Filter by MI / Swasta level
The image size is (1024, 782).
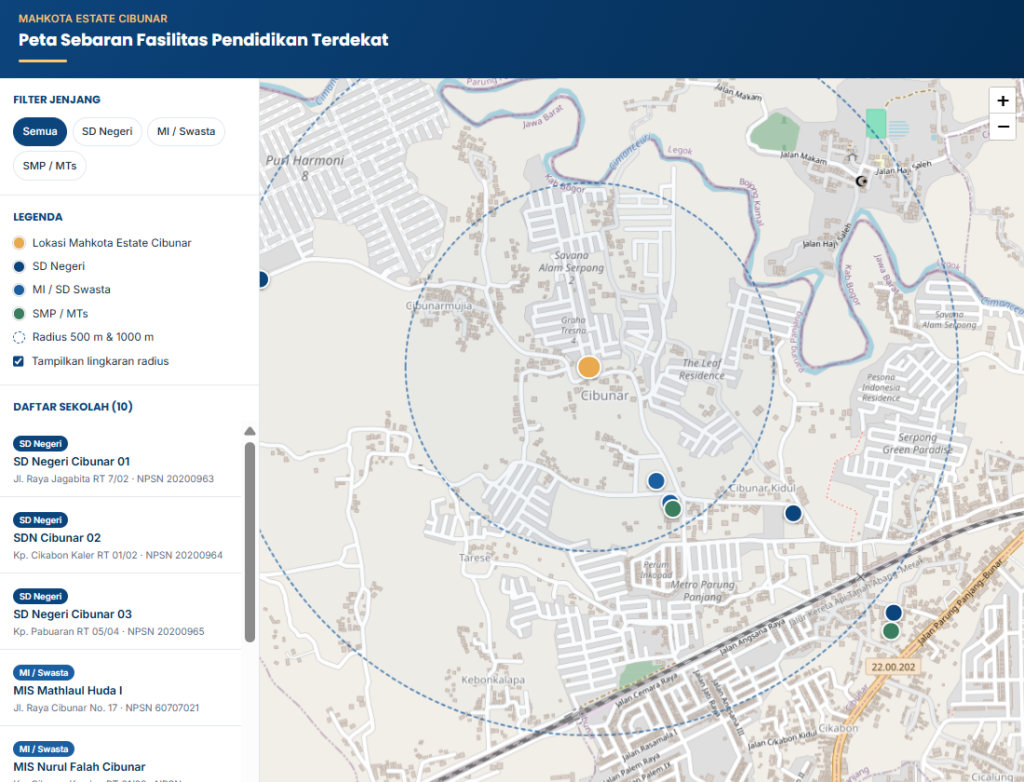coord(186,131)
